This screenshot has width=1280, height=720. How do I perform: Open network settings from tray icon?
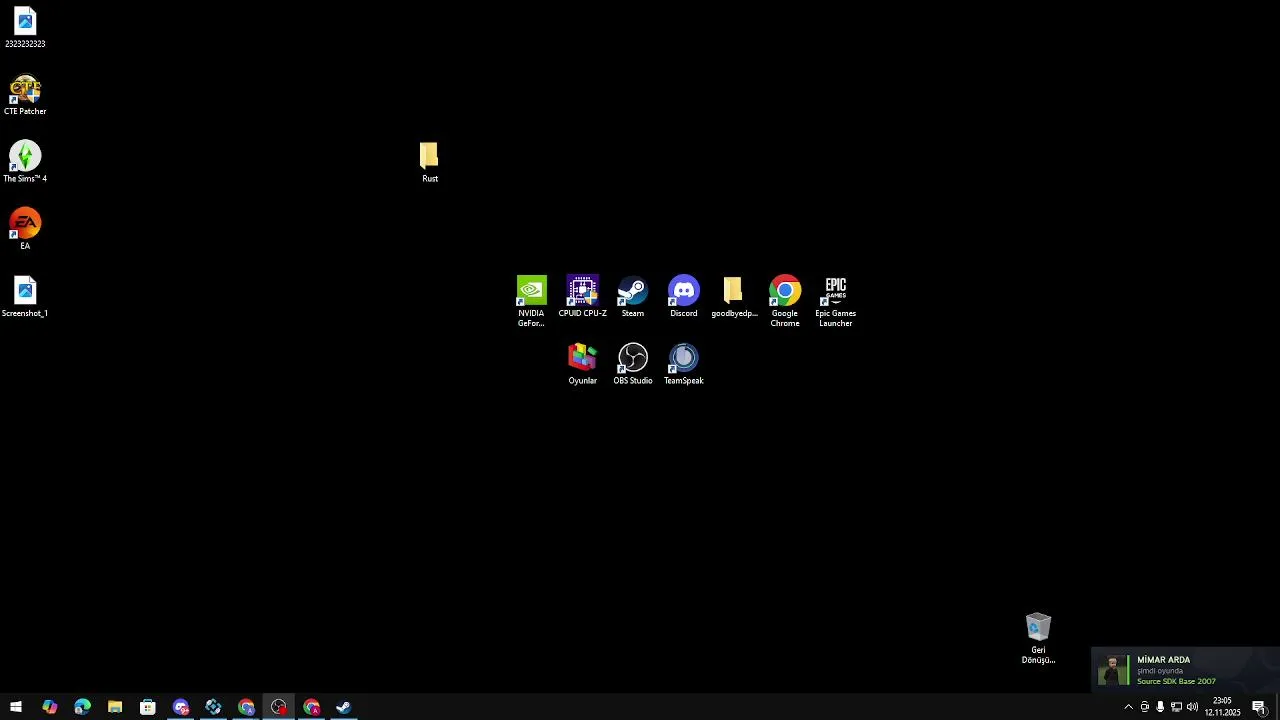pyautogui.click(x=1176, y=707)
